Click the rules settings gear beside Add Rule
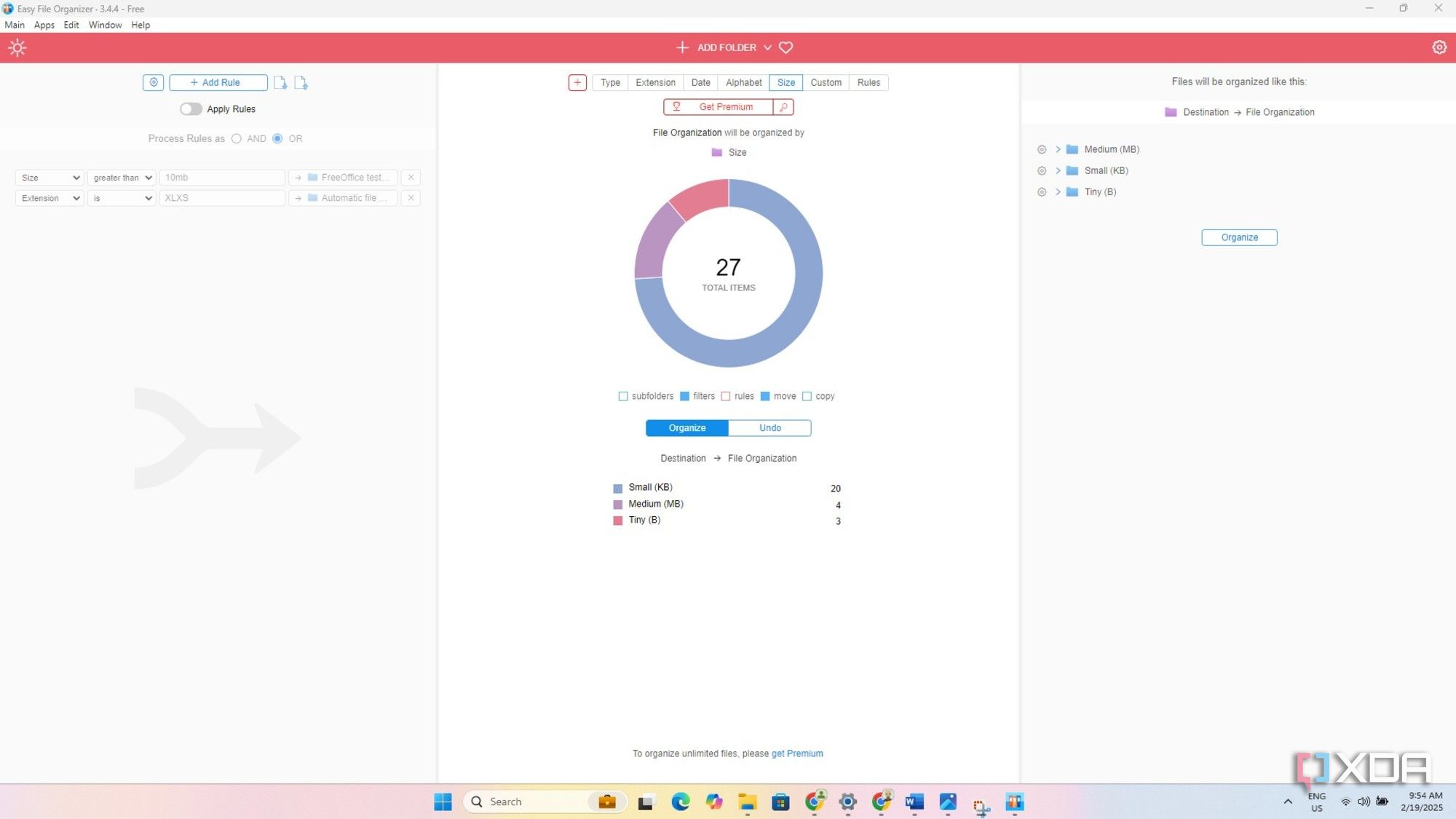 [154, 82]
